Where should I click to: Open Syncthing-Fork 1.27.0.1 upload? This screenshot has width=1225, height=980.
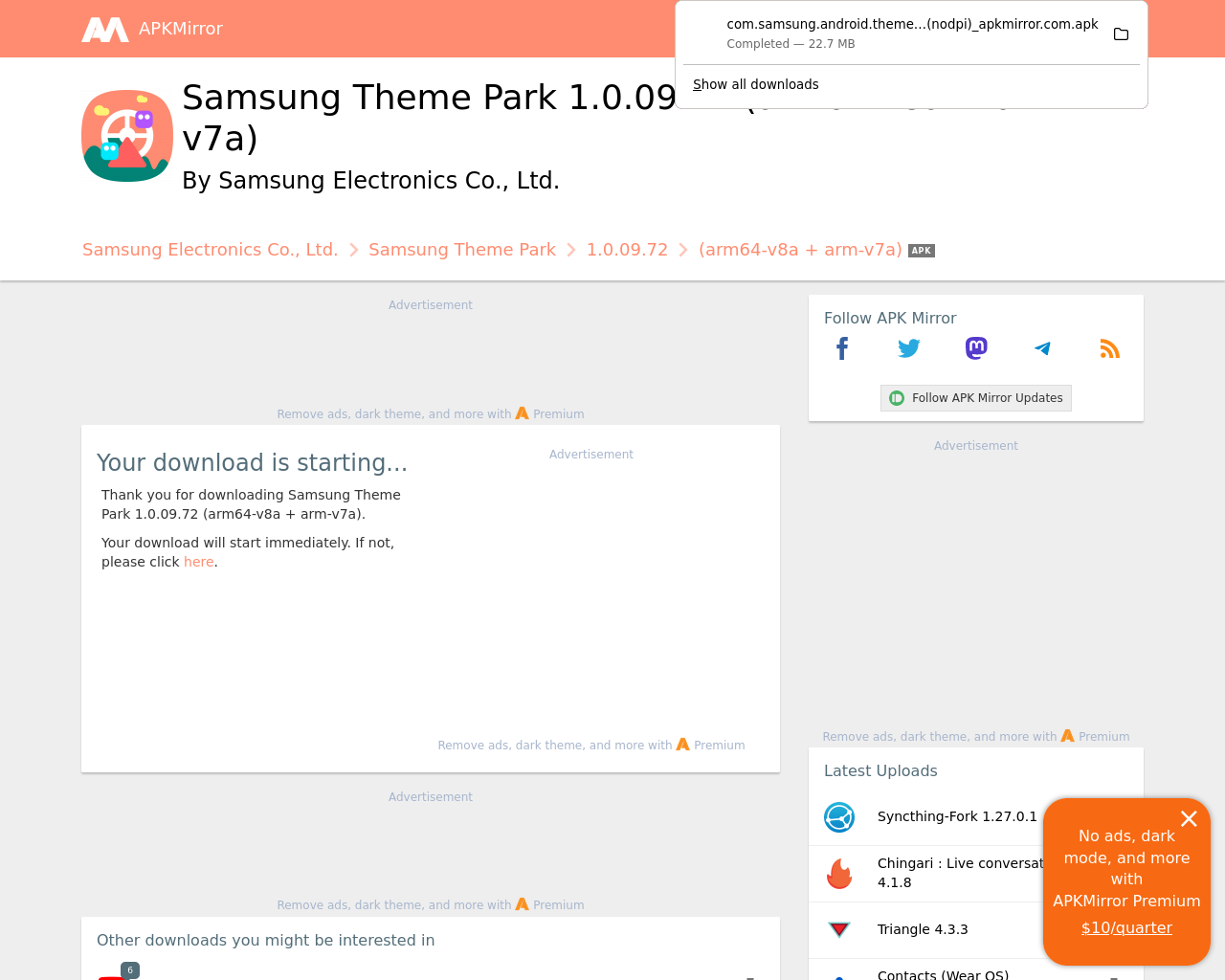pos(957,816)
